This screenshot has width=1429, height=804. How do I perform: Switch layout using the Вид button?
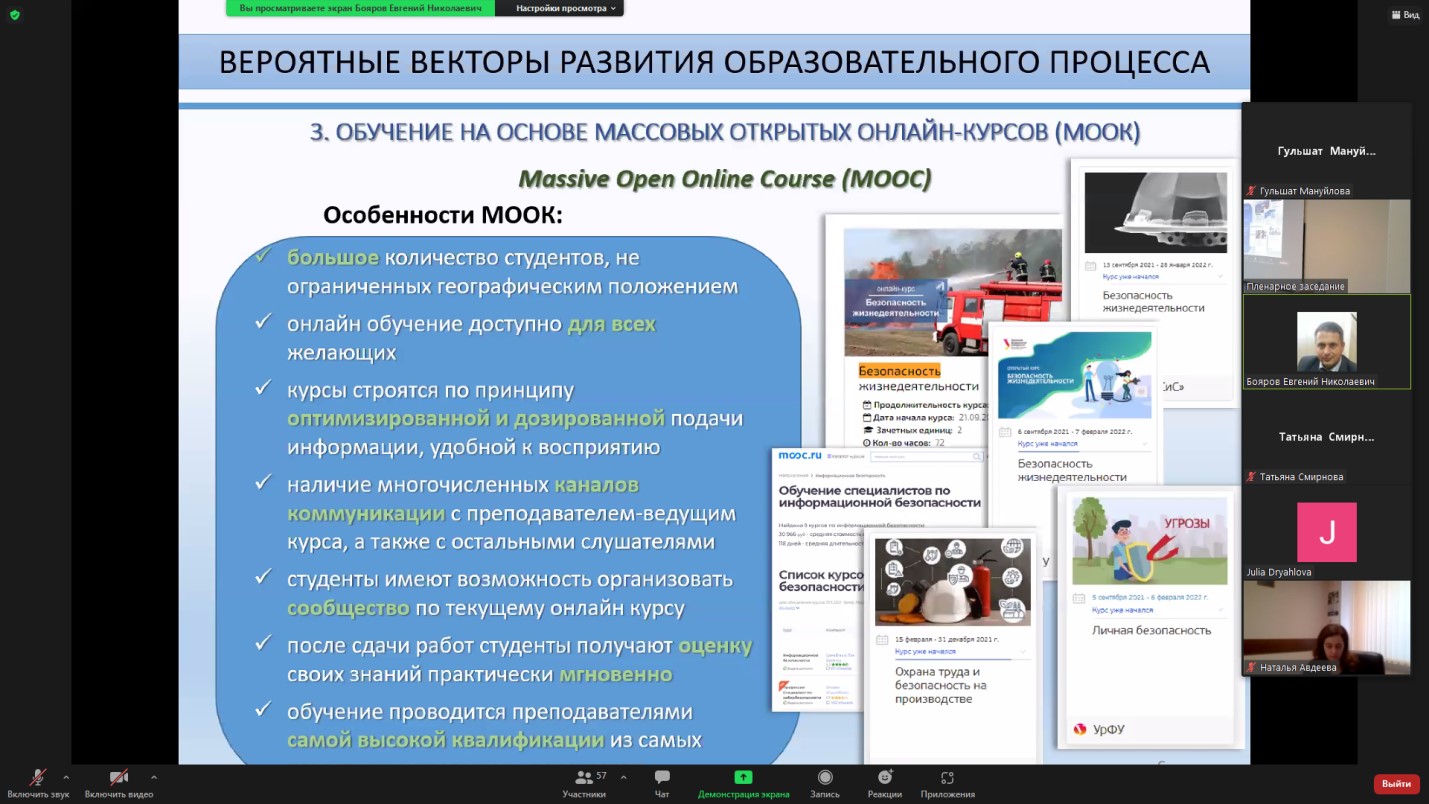click(x=1404, y=15)
